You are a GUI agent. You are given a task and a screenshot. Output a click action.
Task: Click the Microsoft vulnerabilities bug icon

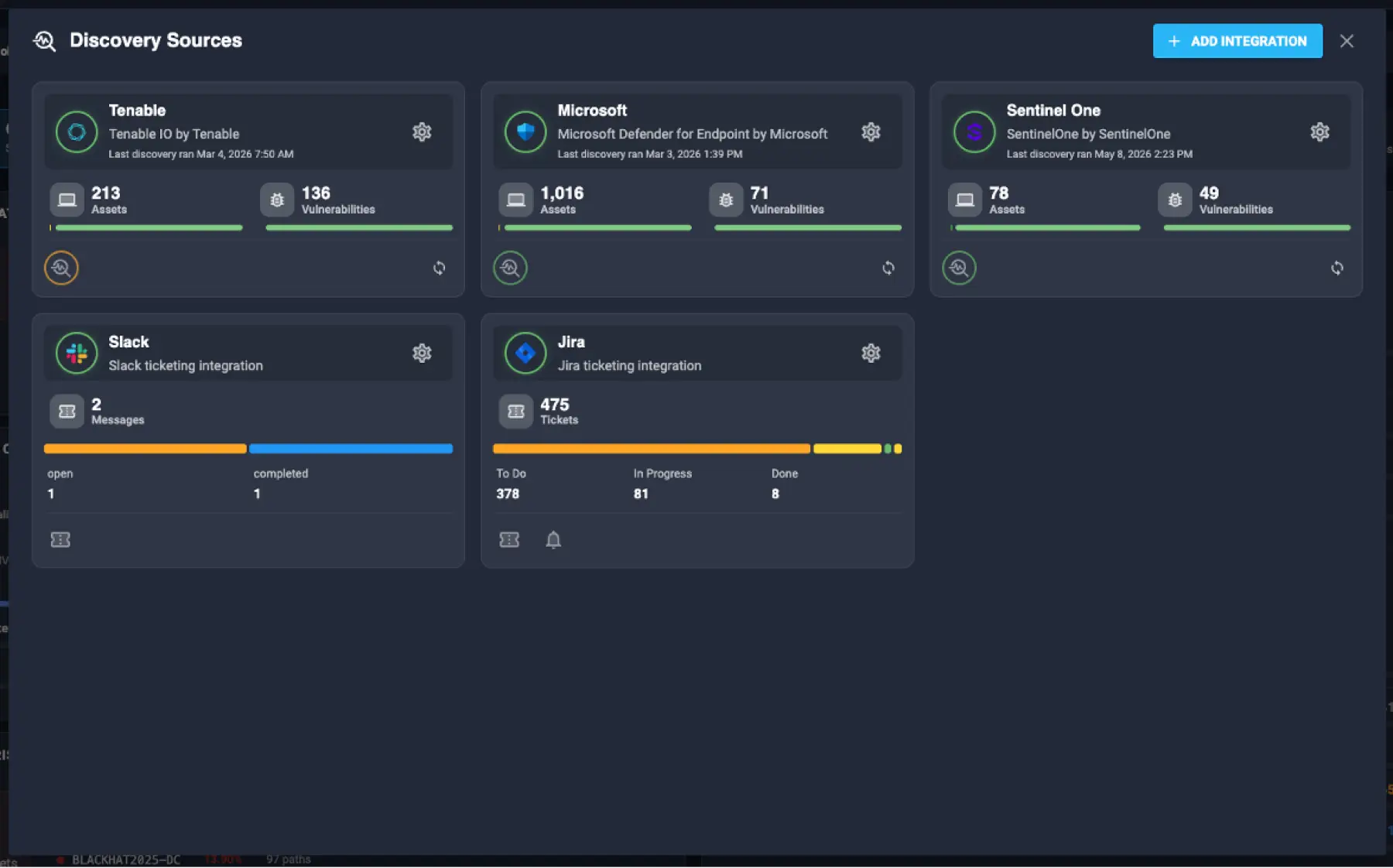click(726, 200)
